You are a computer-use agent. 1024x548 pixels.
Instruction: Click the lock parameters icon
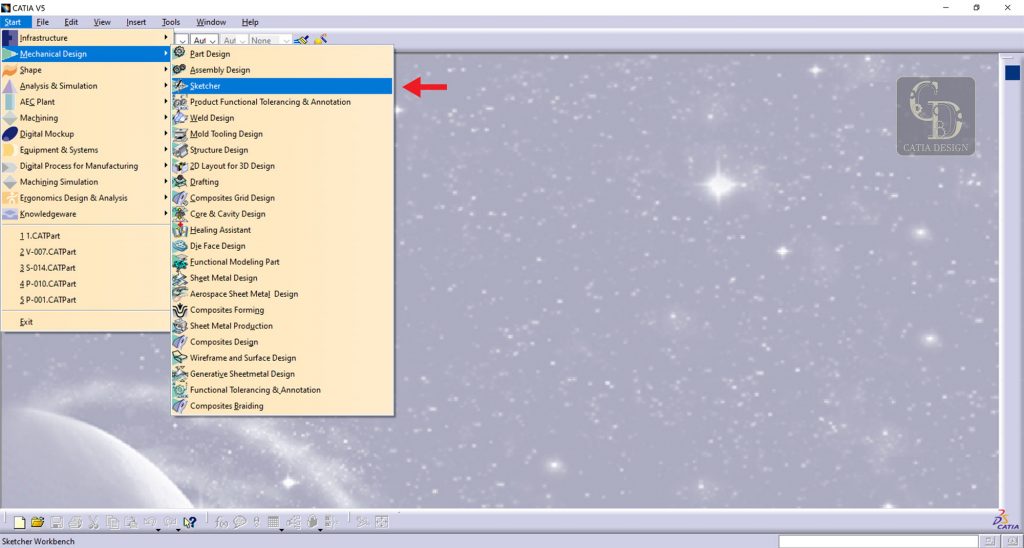point(312,522)
